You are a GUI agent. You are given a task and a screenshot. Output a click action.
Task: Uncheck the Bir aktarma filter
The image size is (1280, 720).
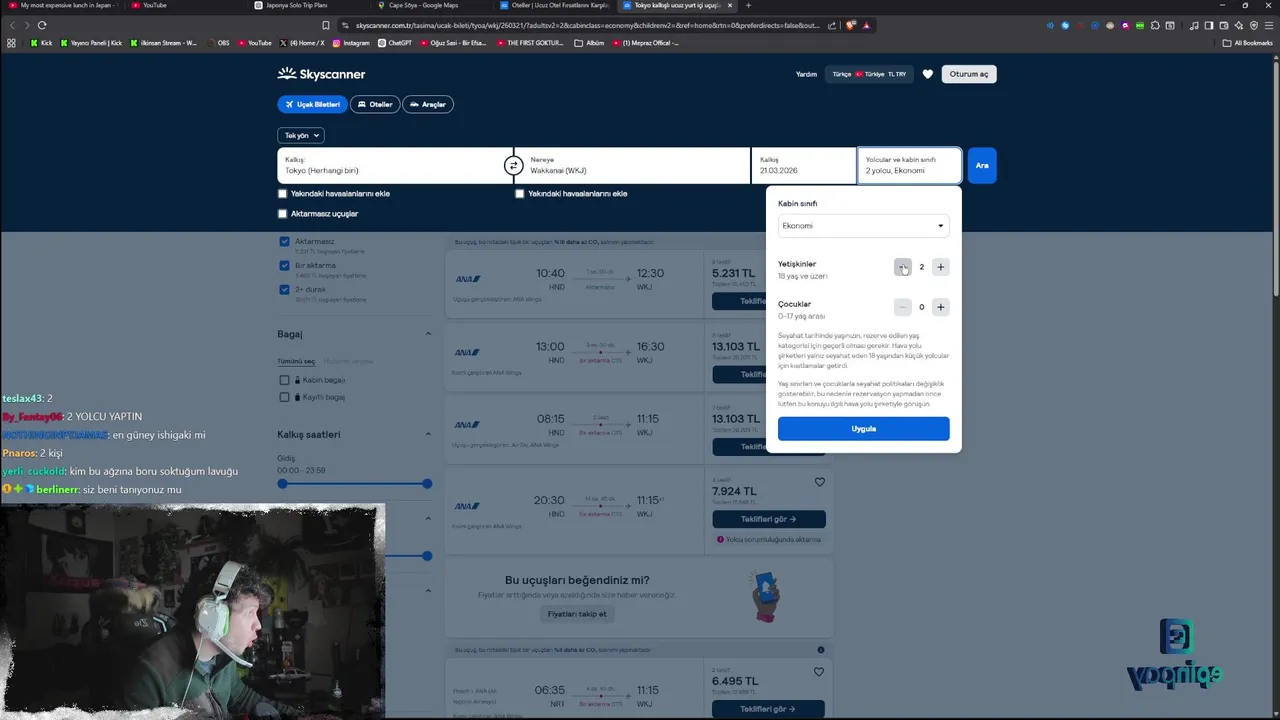285,266
